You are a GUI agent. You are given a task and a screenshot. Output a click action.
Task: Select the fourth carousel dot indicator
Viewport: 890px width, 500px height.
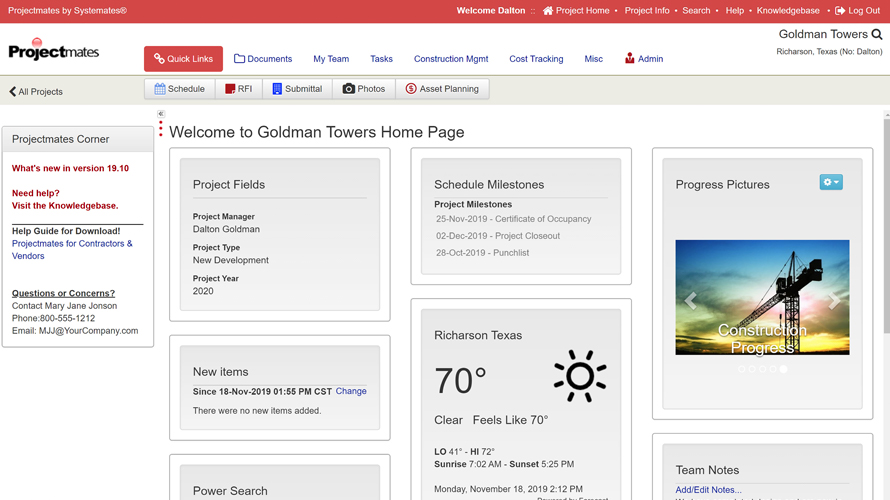click(x=773, y=369)
